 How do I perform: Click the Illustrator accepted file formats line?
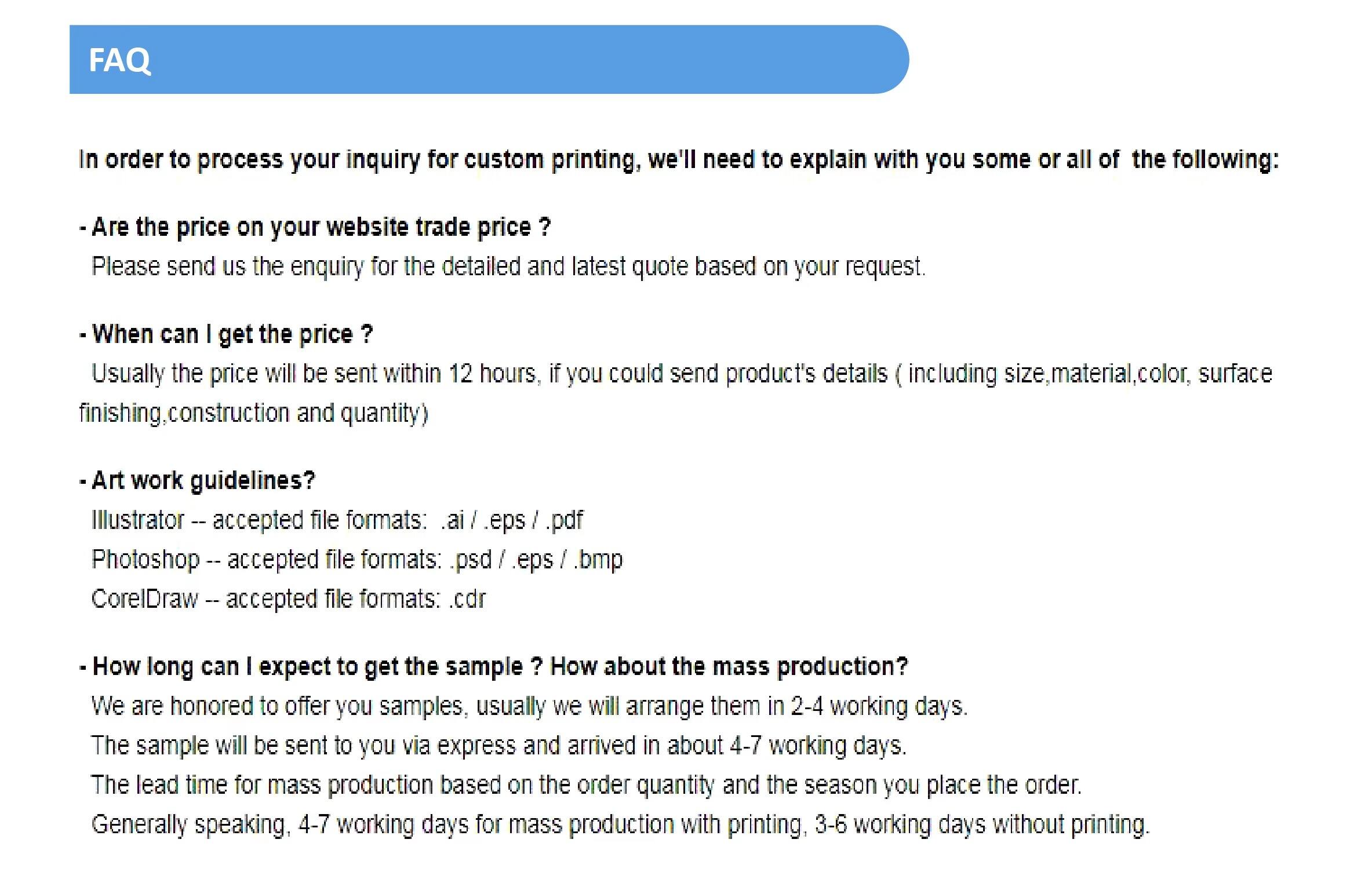(337, 520)
